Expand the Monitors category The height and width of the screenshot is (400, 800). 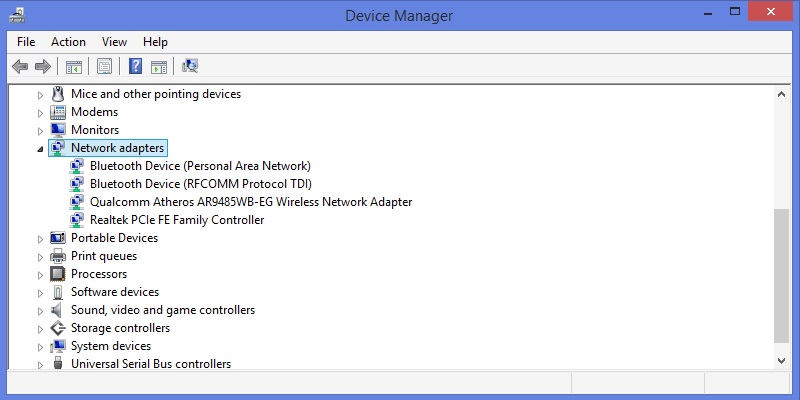pos(40,131)
